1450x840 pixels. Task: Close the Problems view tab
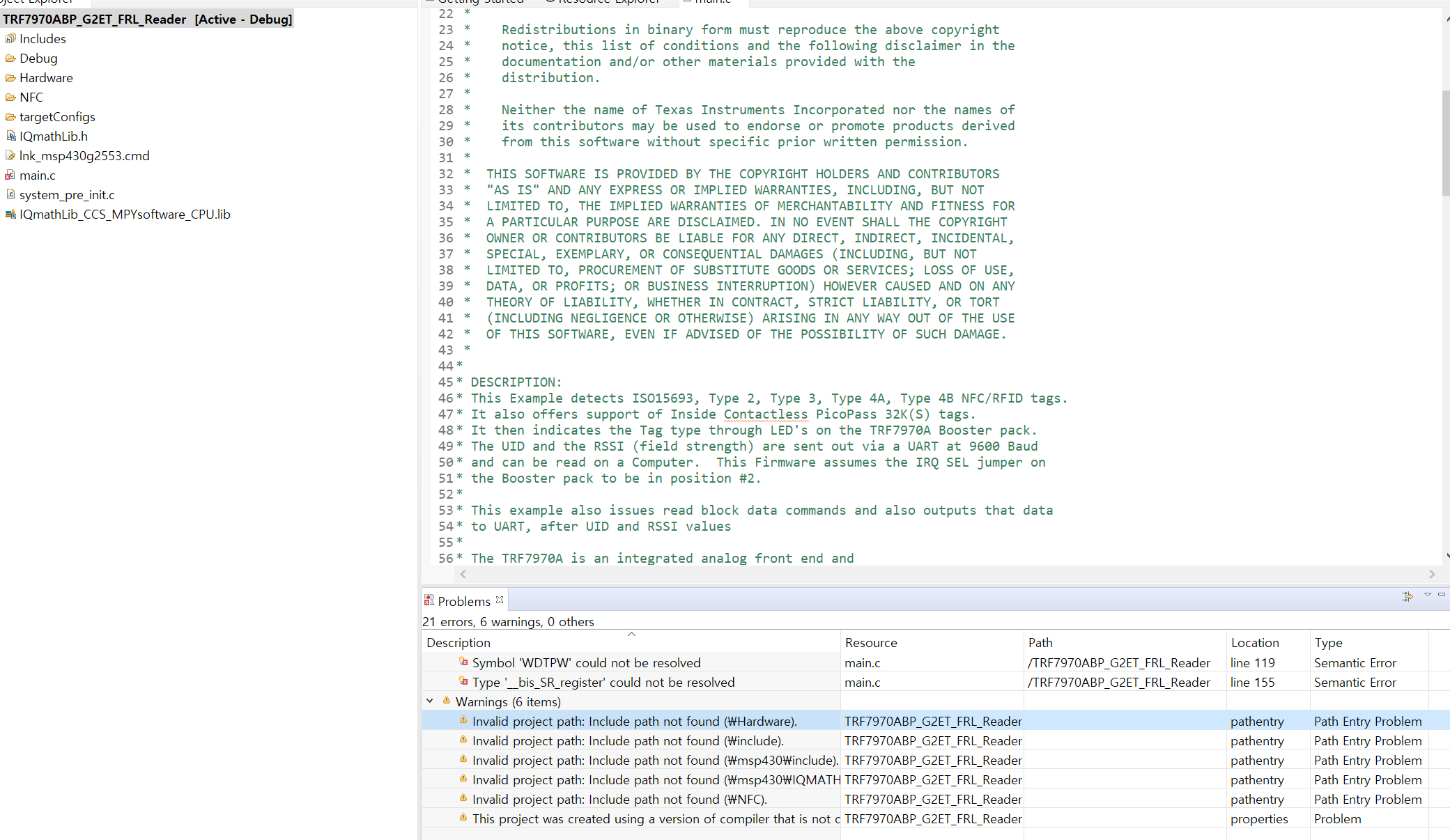500,600
